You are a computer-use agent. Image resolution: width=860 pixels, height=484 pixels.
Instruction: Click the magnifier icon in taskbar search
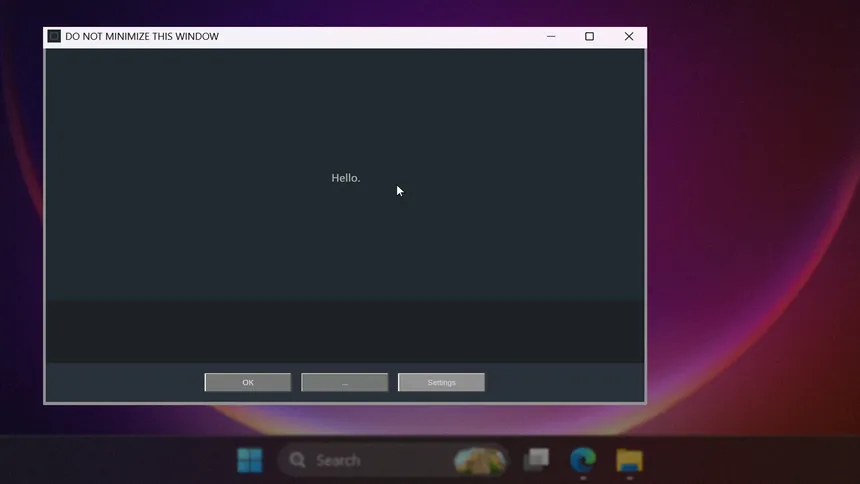[x=297, y=460]
